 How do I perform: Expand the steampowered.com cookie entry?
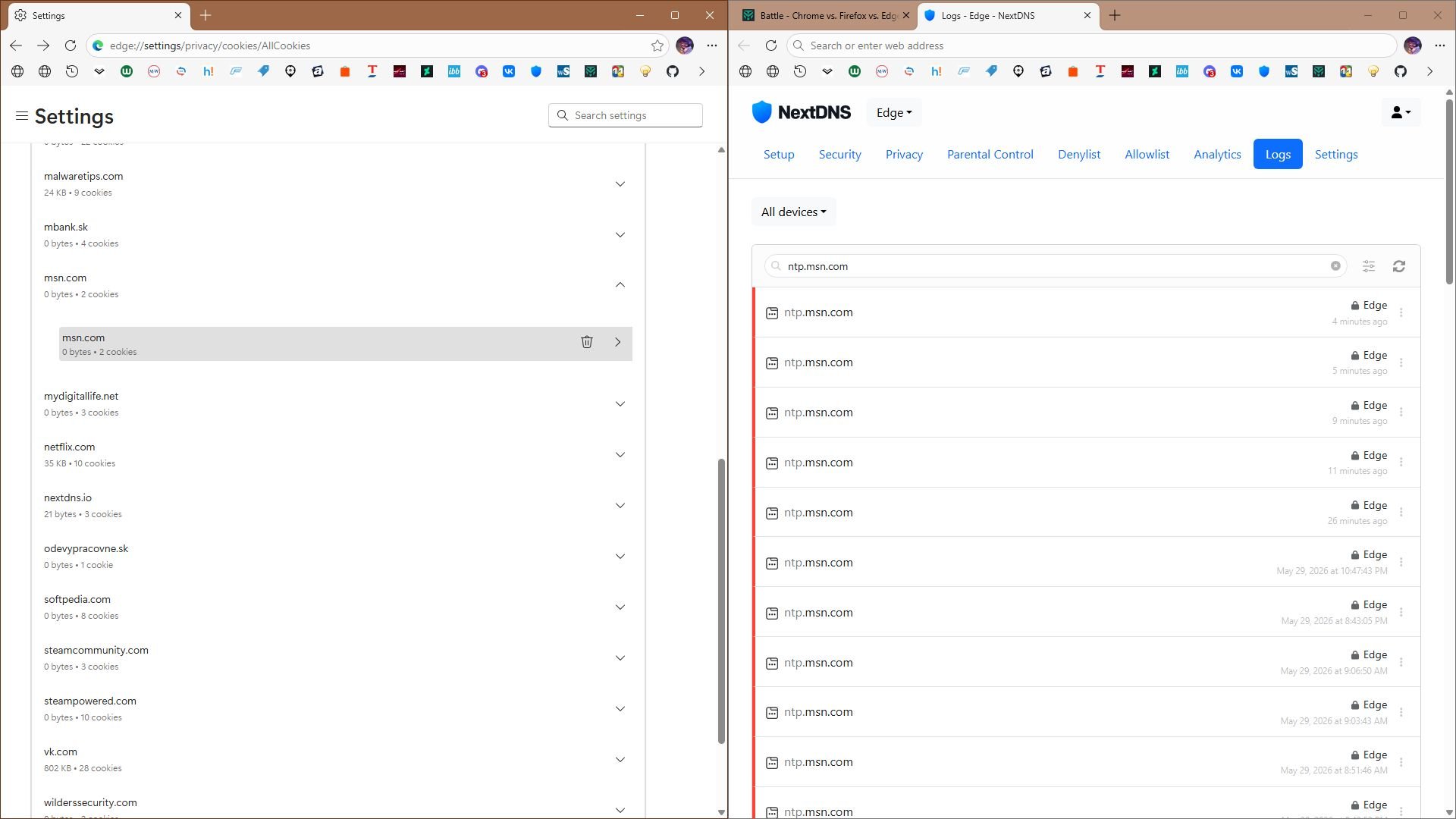pos(620,709)
